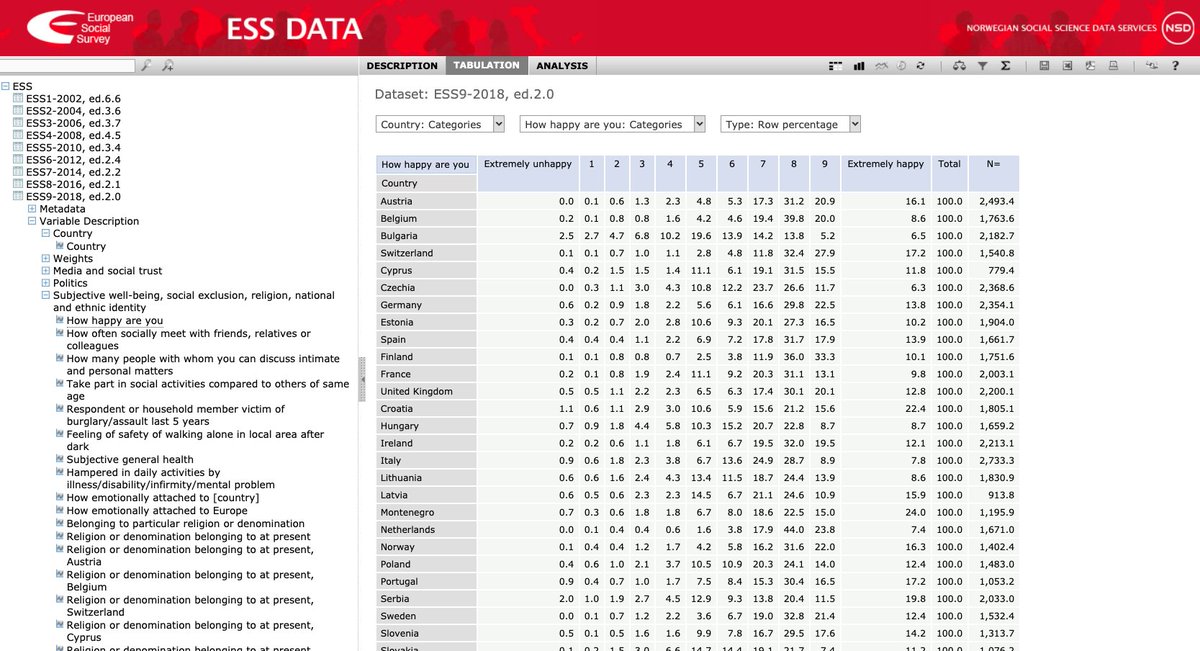Click variable icon beside How emotionally attached to Europe
Screen dimensions: 1200x651
[59, 511]
